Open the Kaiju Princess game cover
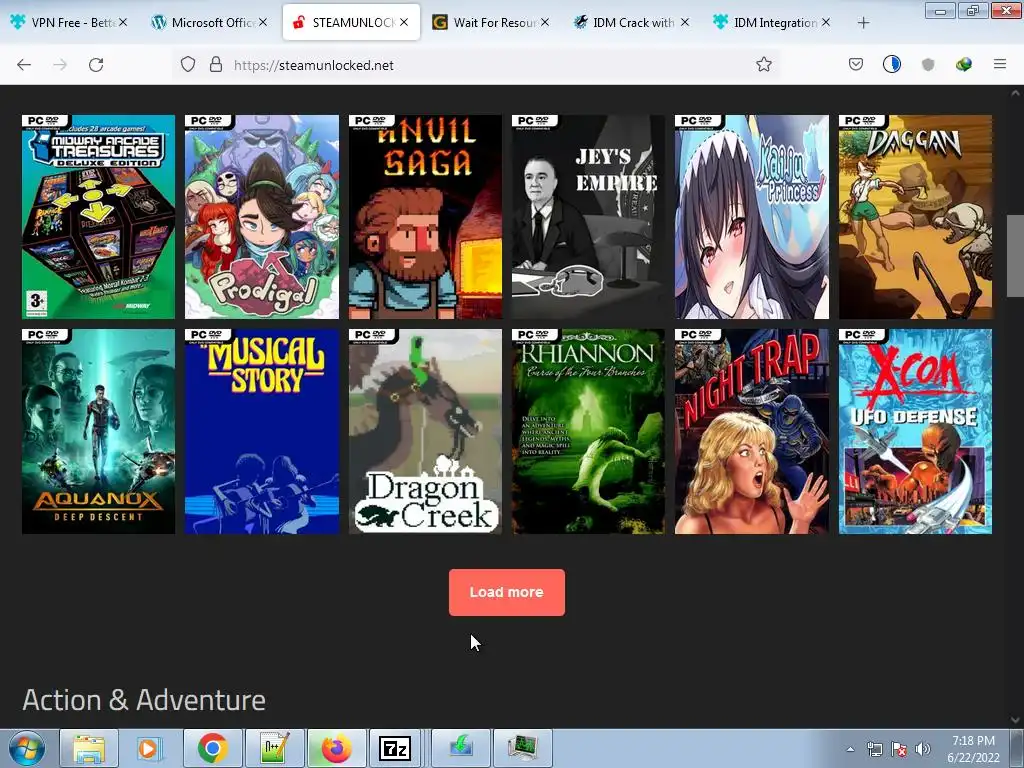Screen dimensions: 1024x768 [x=752, y=217]
